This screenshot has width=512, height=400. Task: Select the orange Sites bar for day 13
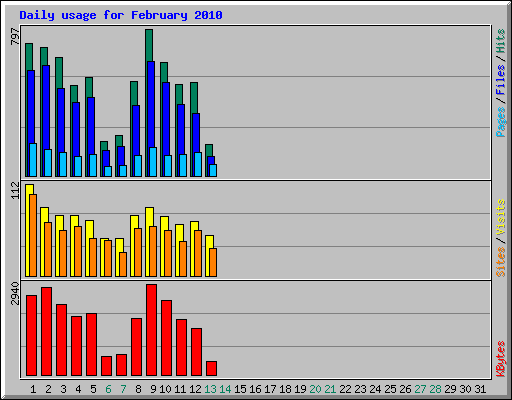click(213, 262)
